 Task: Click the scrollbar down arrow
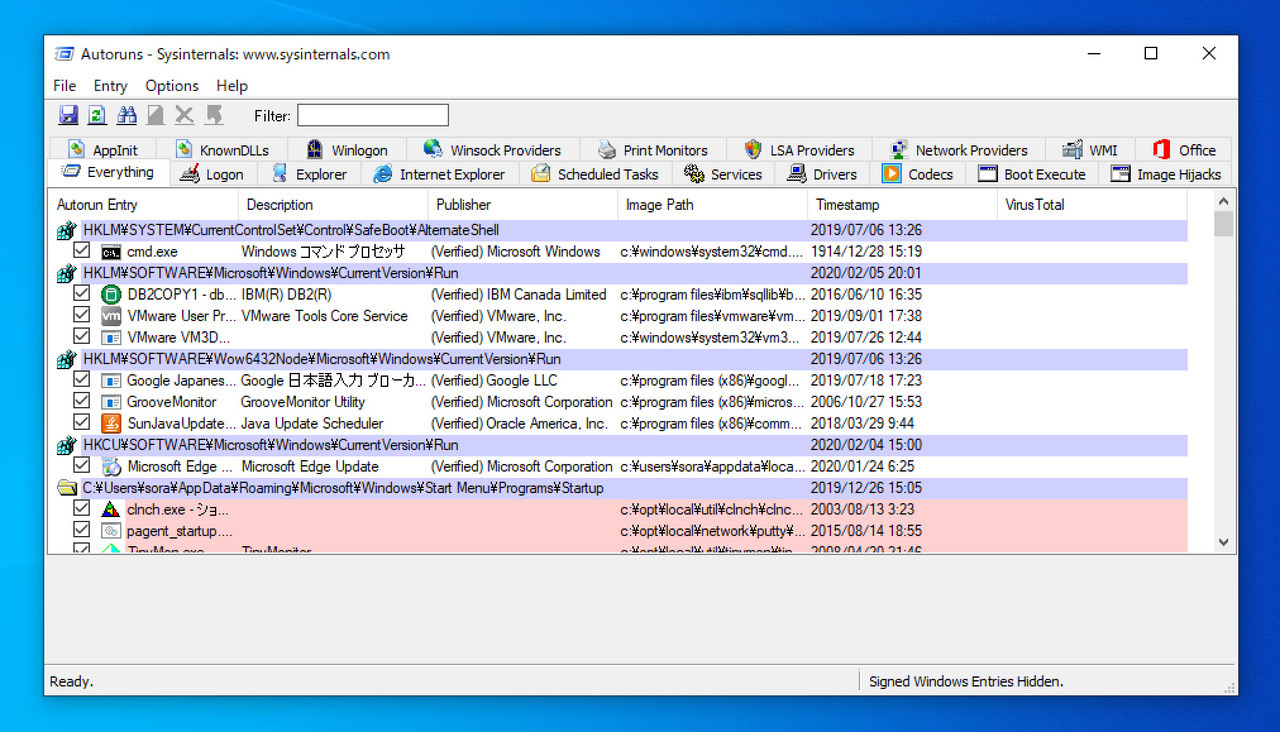1223,542
